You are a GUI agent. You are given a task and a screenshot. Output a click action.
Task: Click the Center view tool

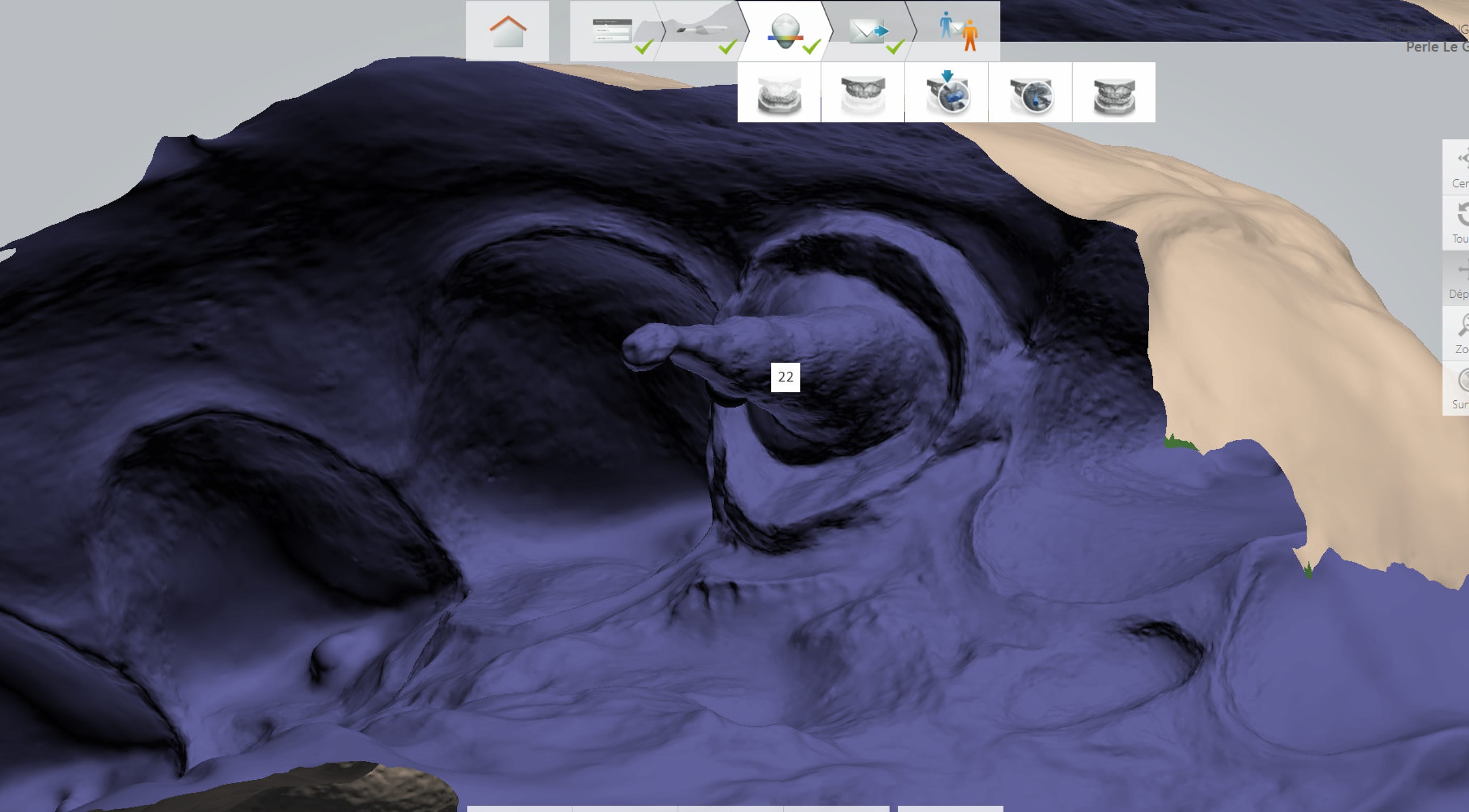click(1458, 168)
